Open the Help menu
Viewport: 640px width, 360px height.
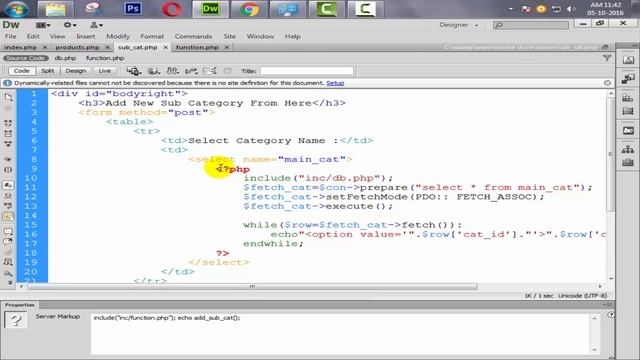[x=292, y=36]
